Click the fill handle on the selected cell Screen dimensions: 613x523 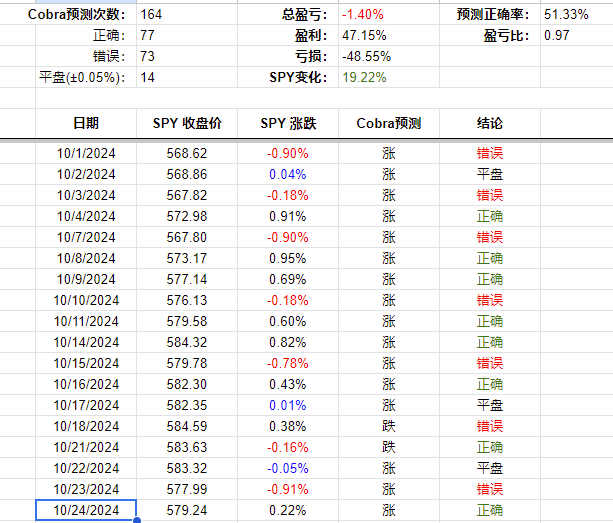point(136,520)
